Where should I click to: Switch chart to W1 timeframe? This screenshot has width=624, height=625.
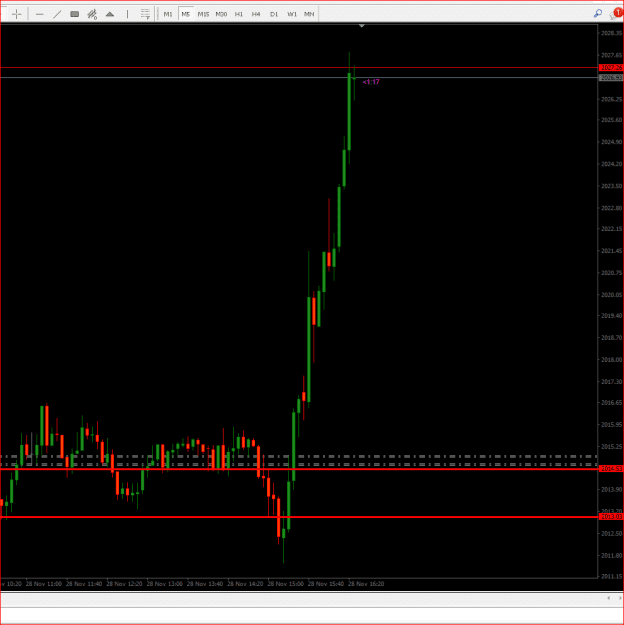click(x=292, y=14)
